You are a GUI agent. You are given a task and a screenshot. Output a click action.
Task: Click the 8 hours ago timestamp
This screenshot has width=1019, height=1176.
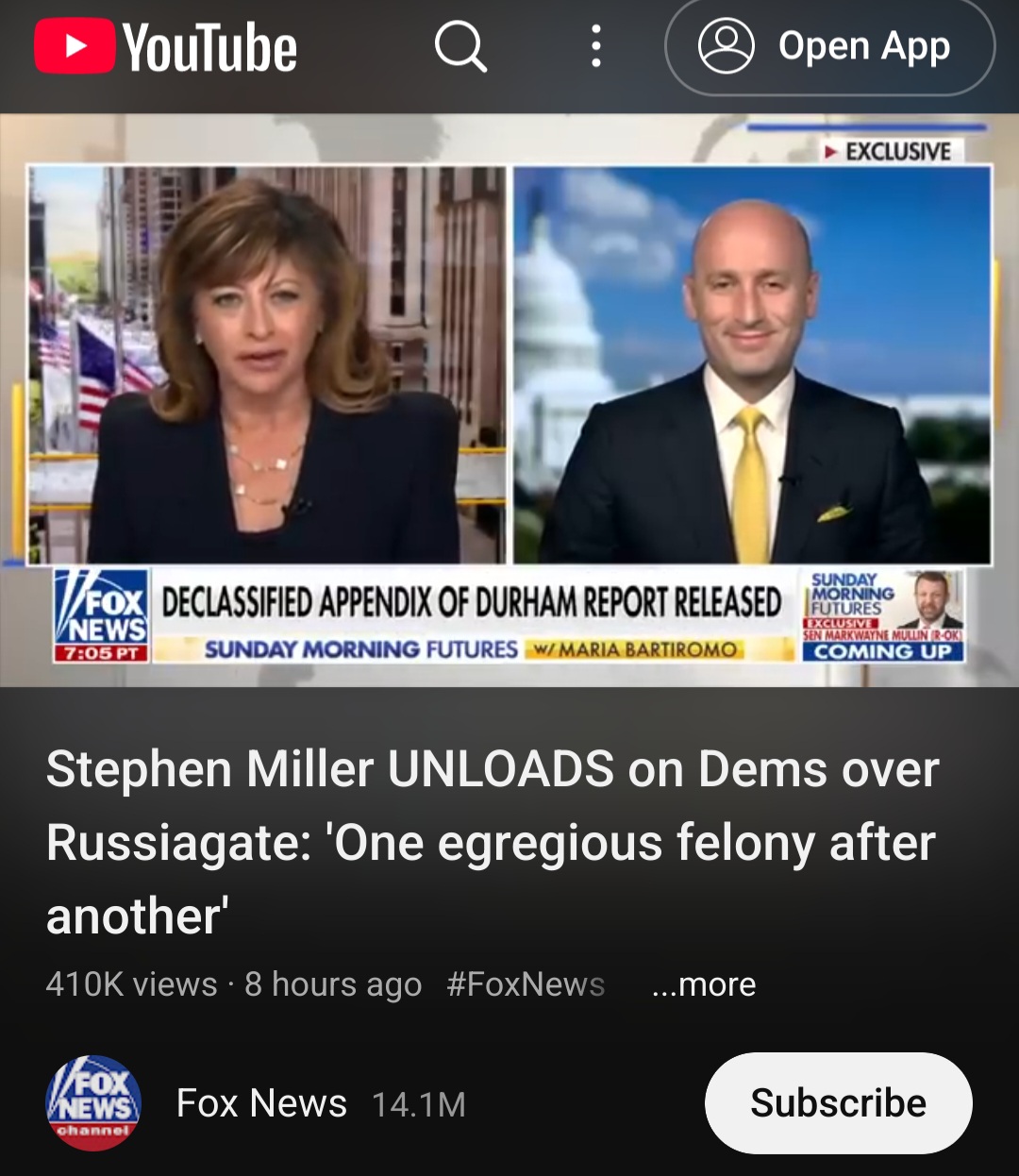(333, 984)
